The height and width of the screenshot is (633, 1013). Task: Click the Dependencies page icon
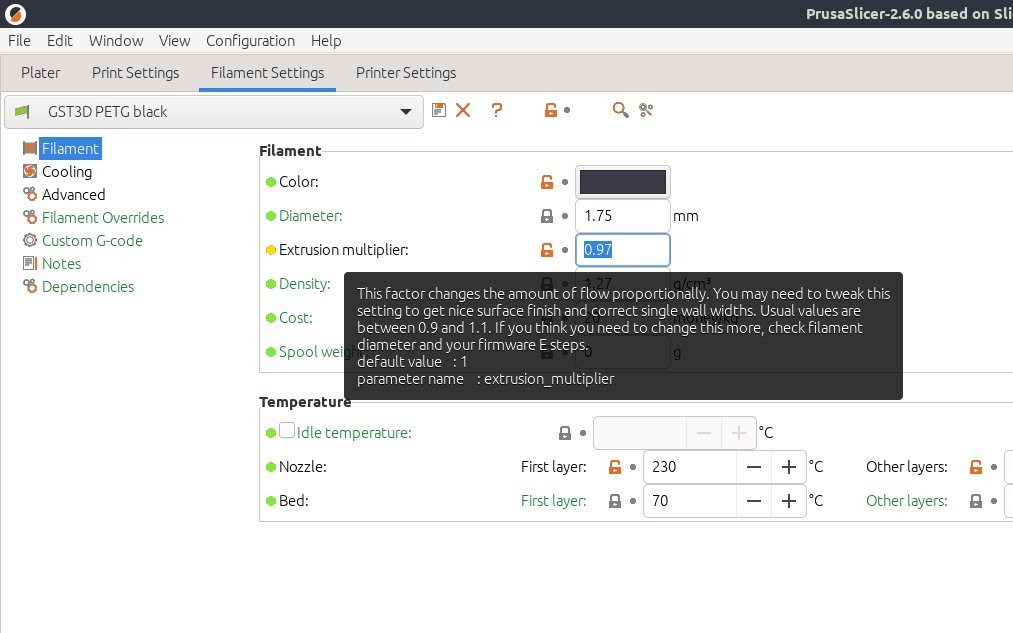pos(30,286)
